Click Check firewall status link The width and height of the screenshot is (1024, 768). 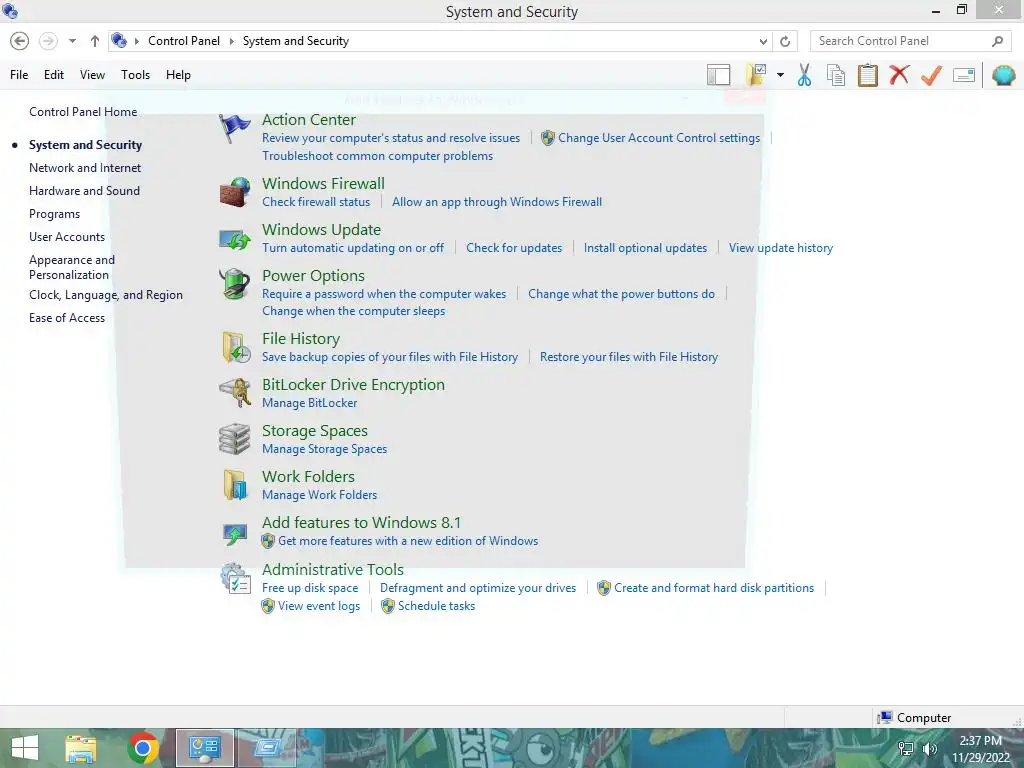pyautogui.click(x=316, y=202)
